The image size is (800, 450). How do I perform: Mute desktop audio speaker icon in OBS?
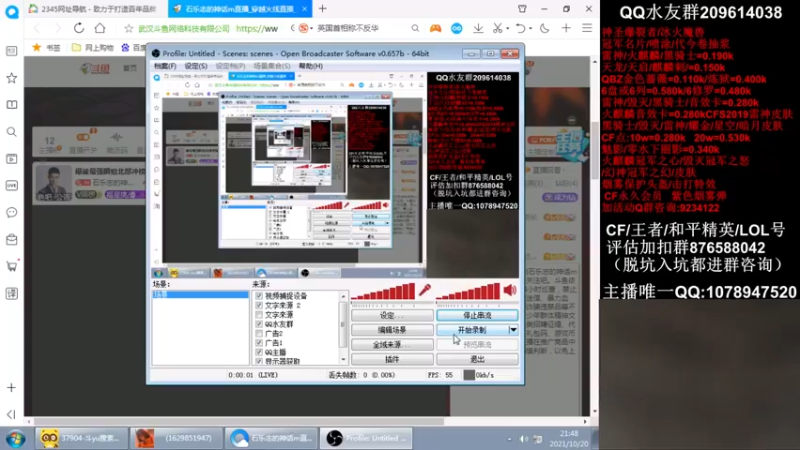click(x=510, y=290)
